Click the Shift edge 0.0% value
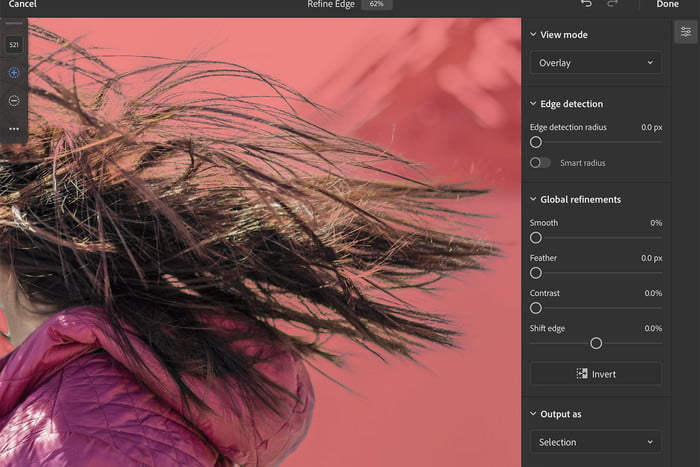Viewport: 700px width, 467px height. (653, 329)
